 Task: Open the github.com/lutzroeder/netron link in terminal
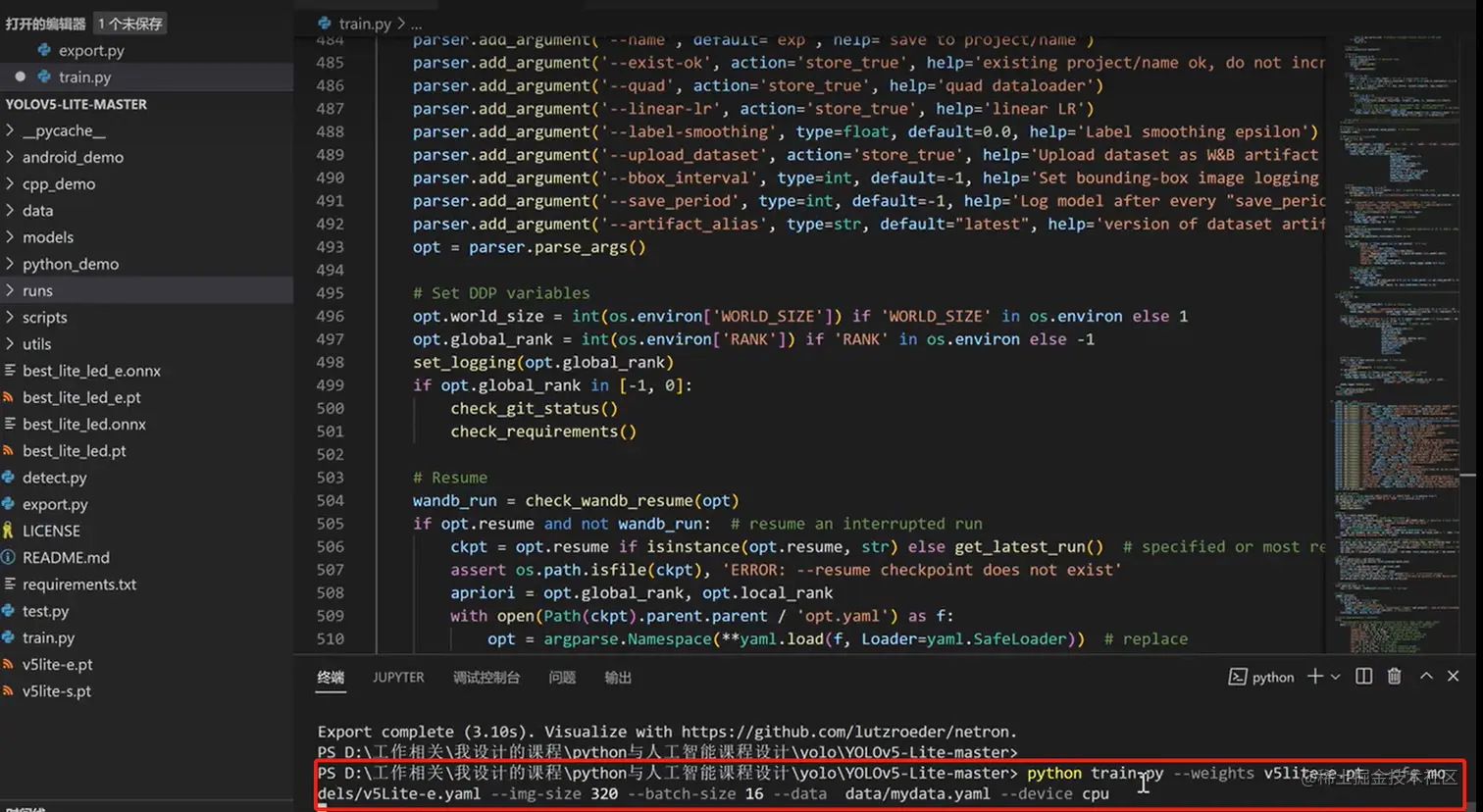point(848,732)
